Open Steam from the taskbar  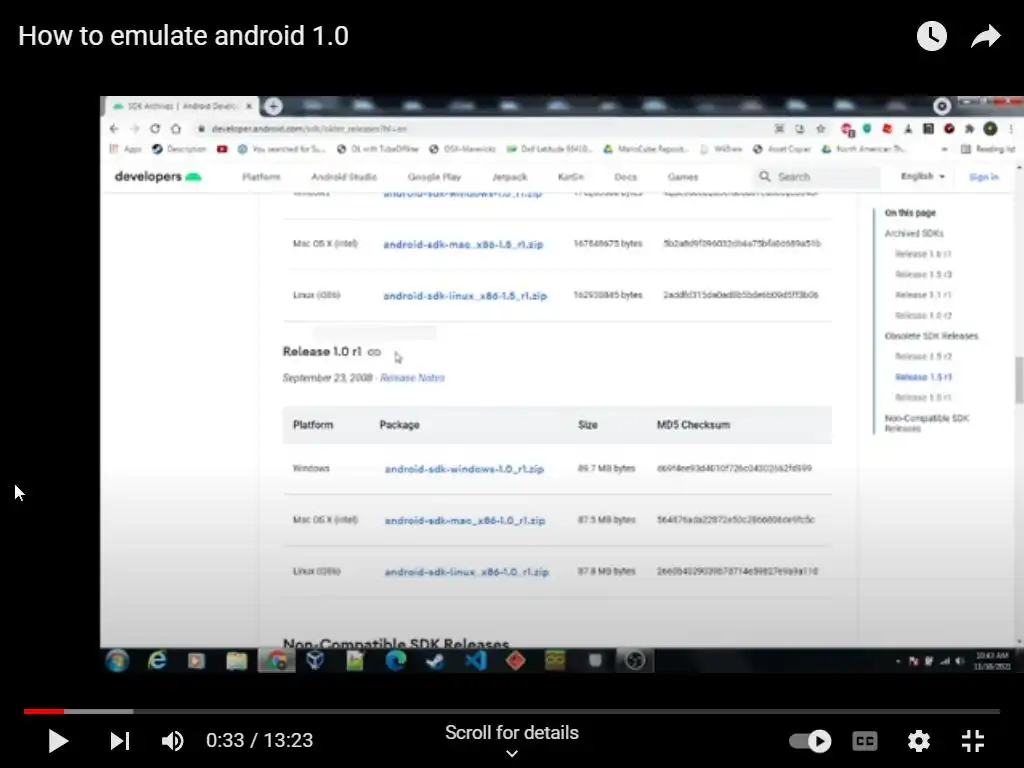pos(436,661)
